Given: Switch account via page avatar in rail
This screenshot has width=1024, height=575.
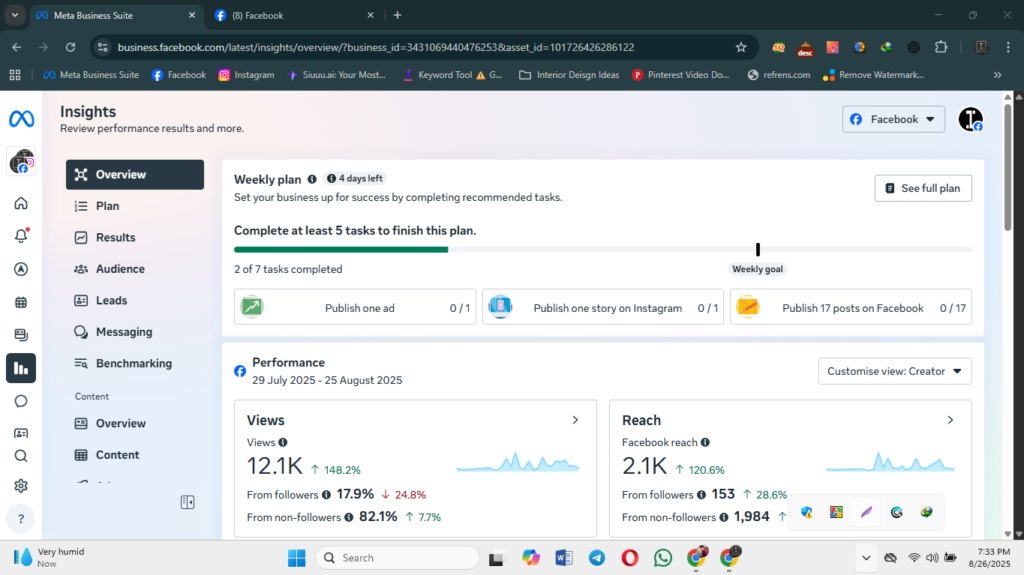Looking at the screenshot, I should pyautogui.click(x=22, y=161).
